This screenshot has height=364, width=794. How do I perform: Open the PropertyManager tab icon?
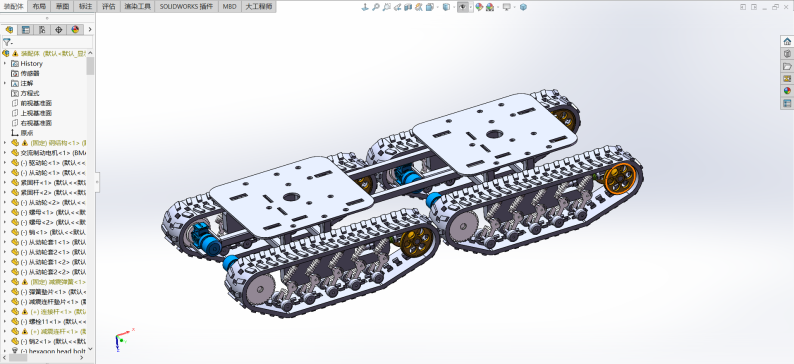[x=26, y=29]
